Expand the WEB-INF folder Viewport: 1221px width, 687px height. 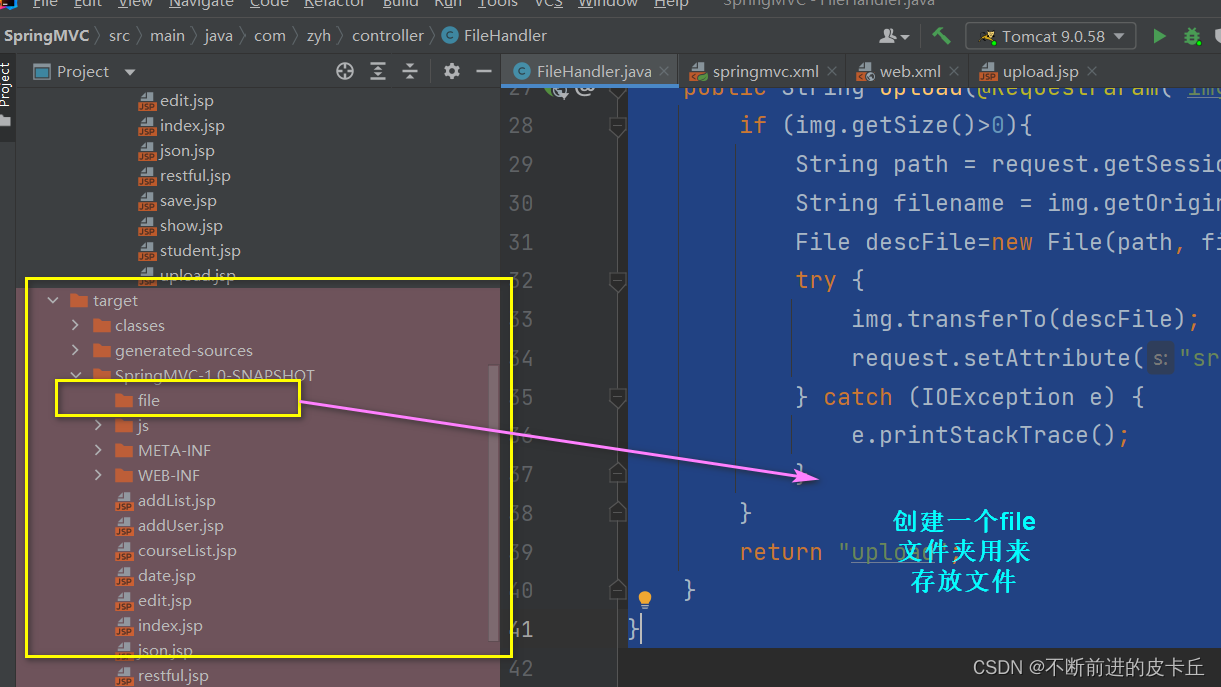(98, 475)
